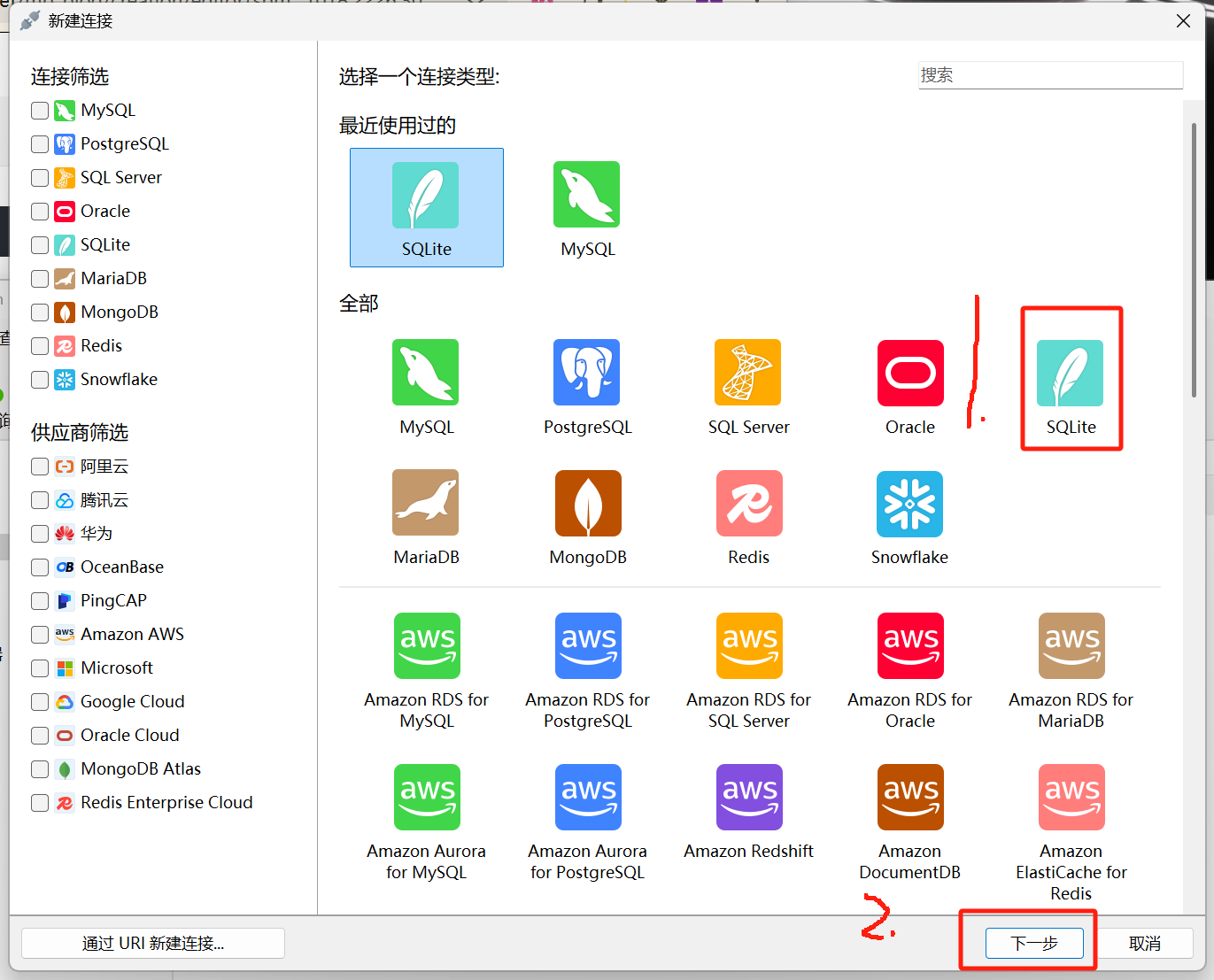Enable the Amazon AWS vendor filter
Screen dimensions: 1214x980
click(40, 635)
